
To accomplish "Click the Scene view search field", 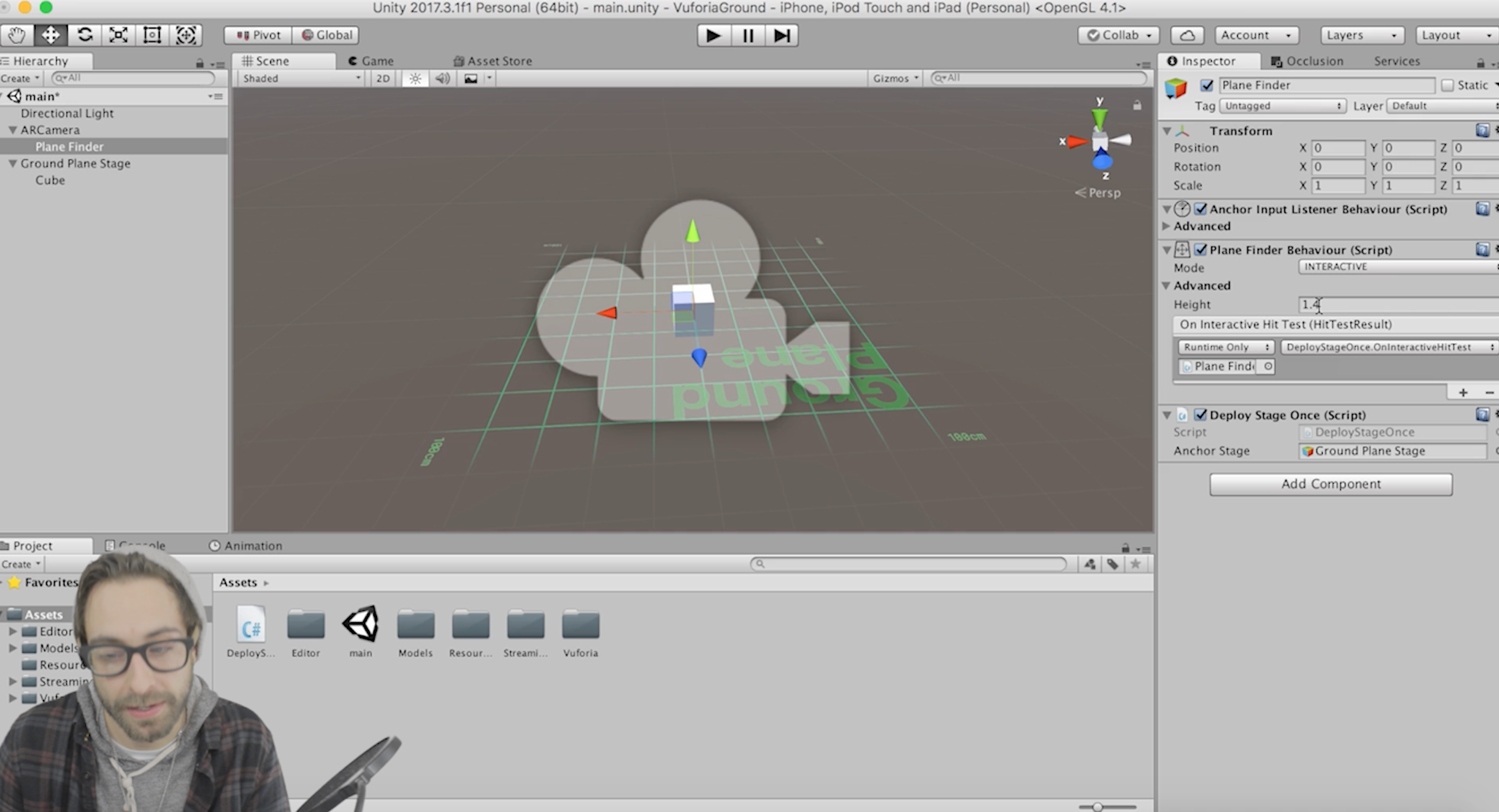I will (x=1039, y=78).
